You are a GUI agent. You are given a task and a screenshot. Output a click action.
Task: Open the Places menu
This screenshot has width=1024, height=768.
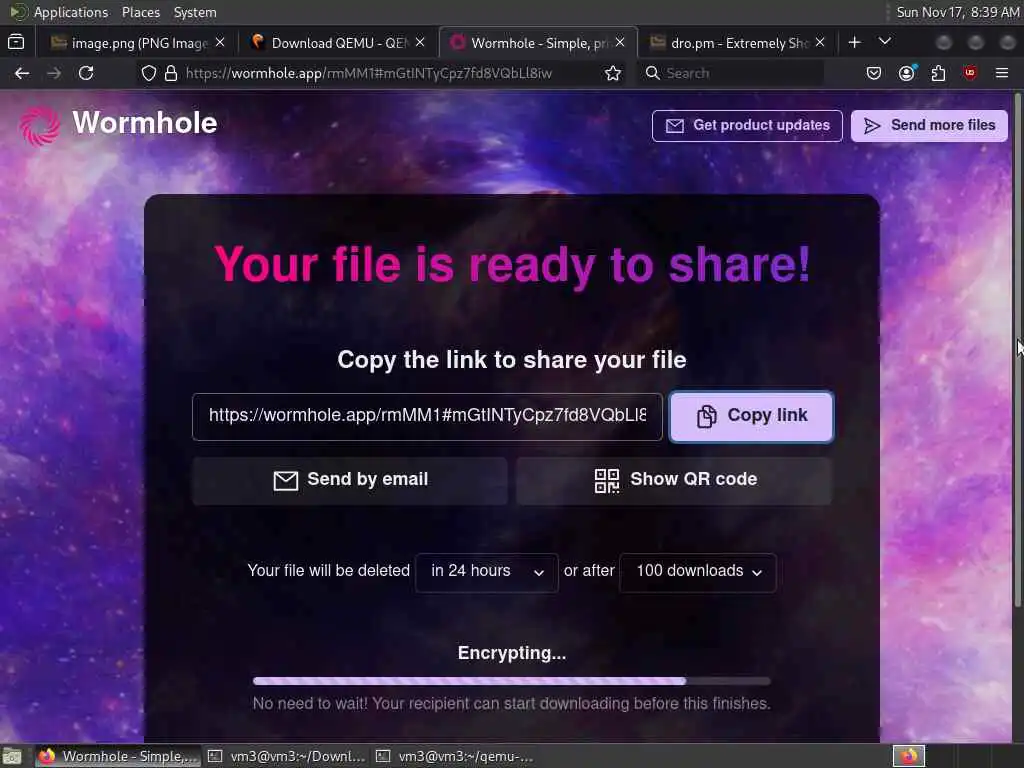(140, 12)
